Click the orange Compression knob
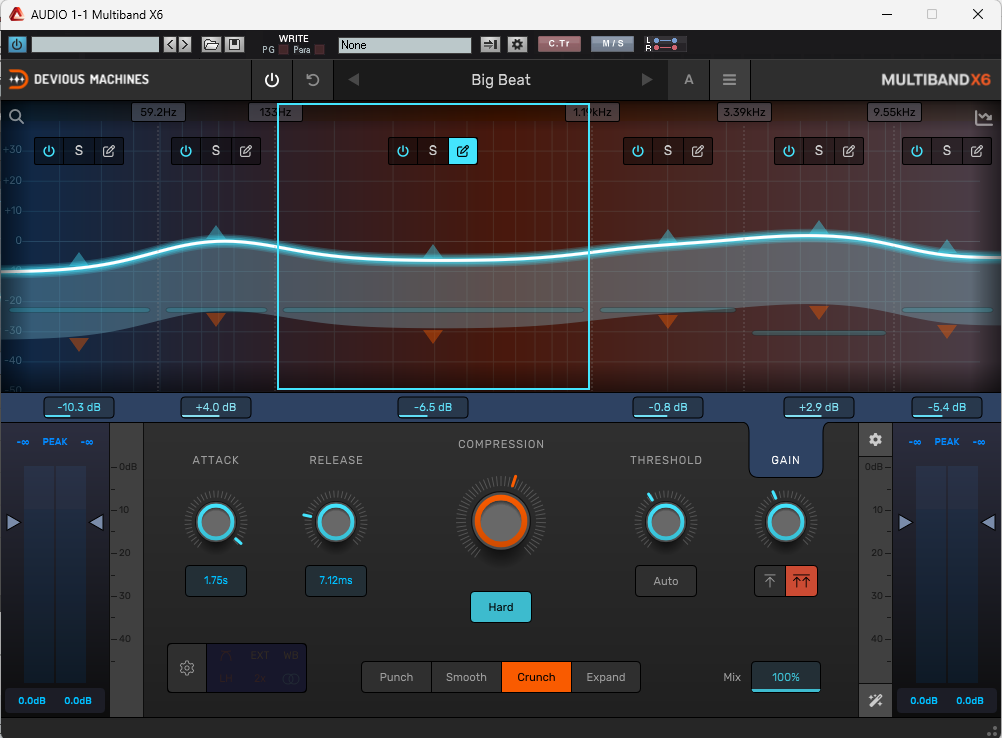Image resolution: width=1002 pixels, height=738 pixels. tap(500, 521)
